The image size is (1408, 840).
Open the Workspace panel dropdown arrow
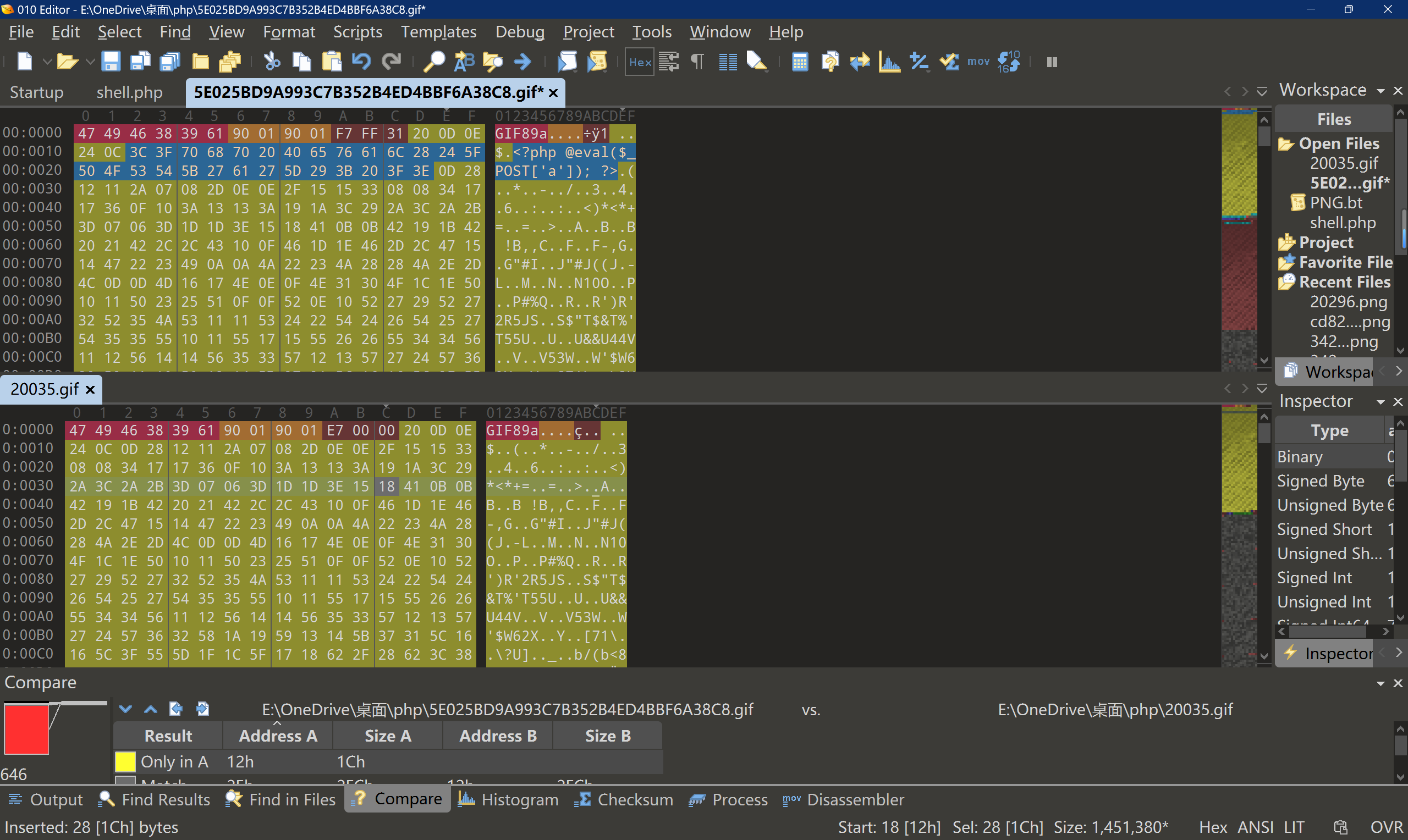tap(1380, 91)
